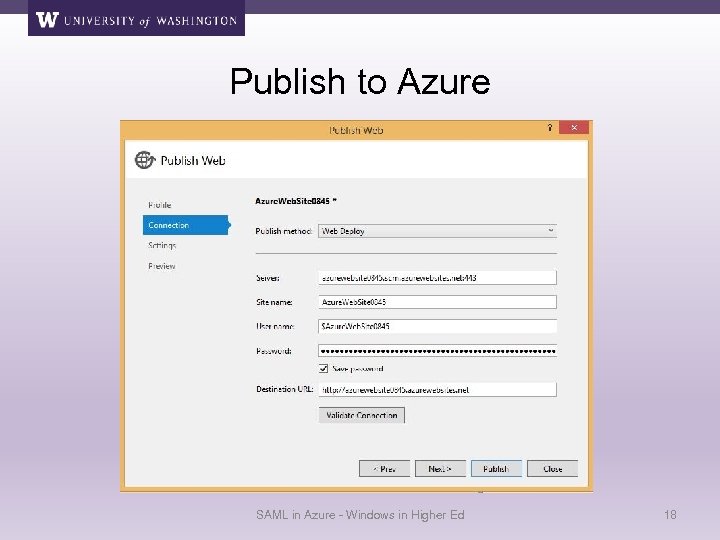
Task: Click slide number 18
Action: 670,515
